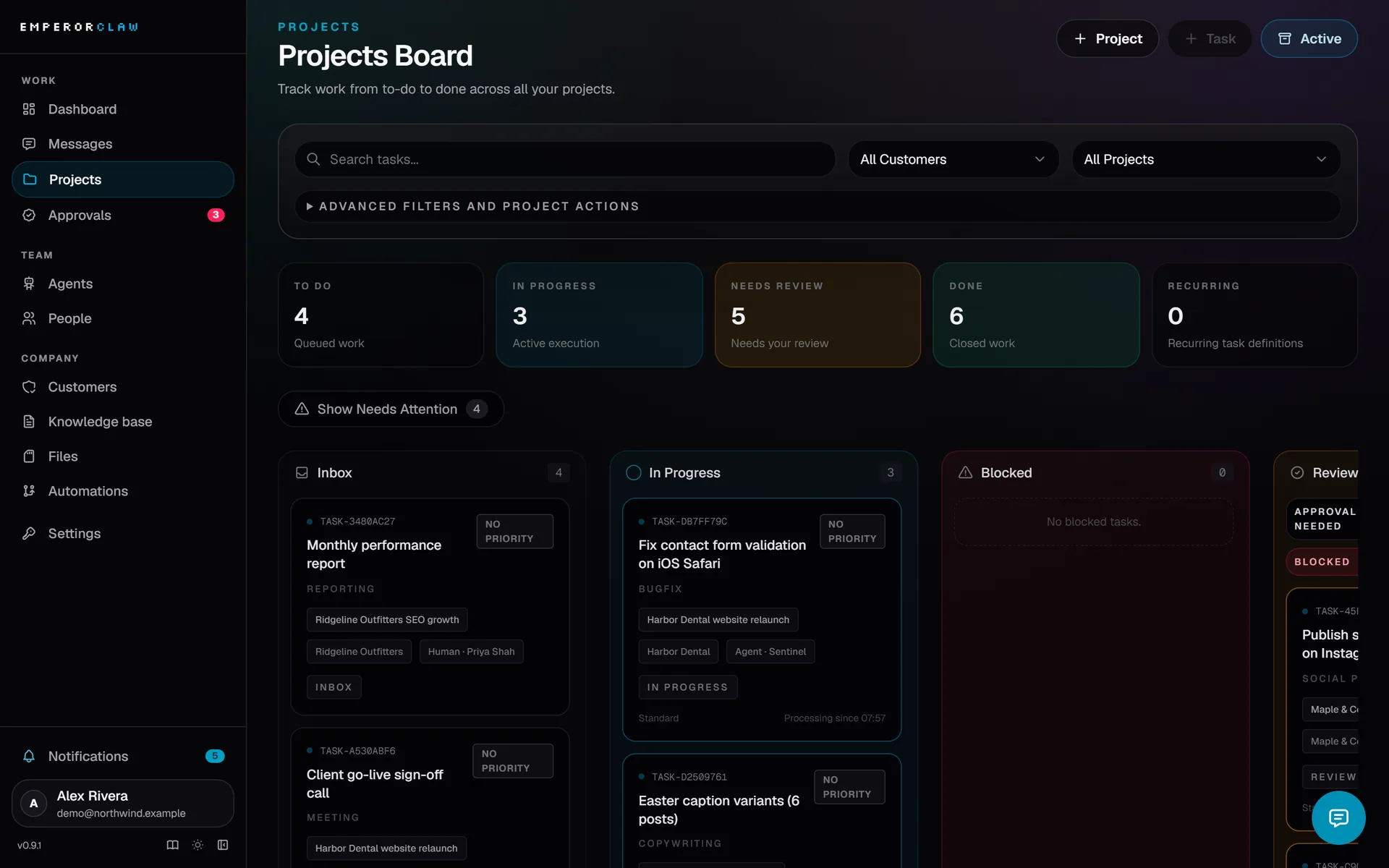Click the search magnifier icon

[x=313, y=159]
